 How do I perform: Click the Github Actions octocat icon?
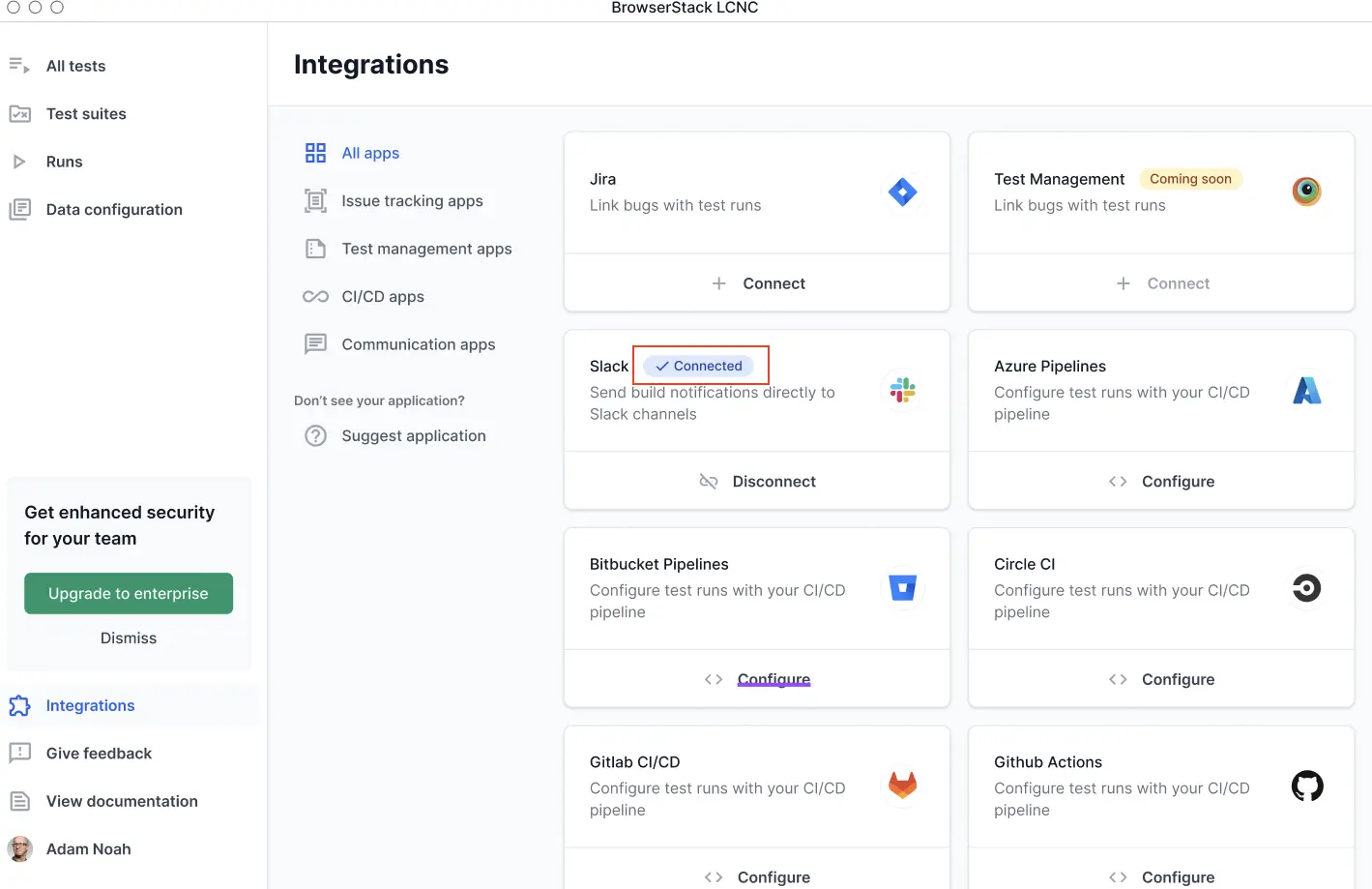click(1306, 785)
